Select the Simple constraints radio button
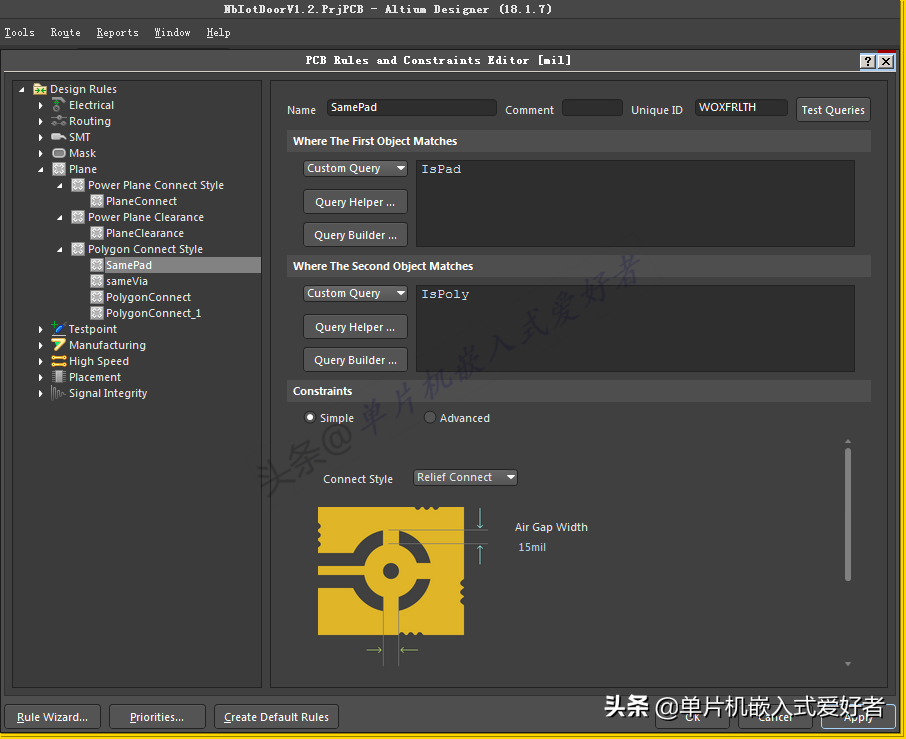The height and width of the screenshot is (739, 906). [310, 418]
